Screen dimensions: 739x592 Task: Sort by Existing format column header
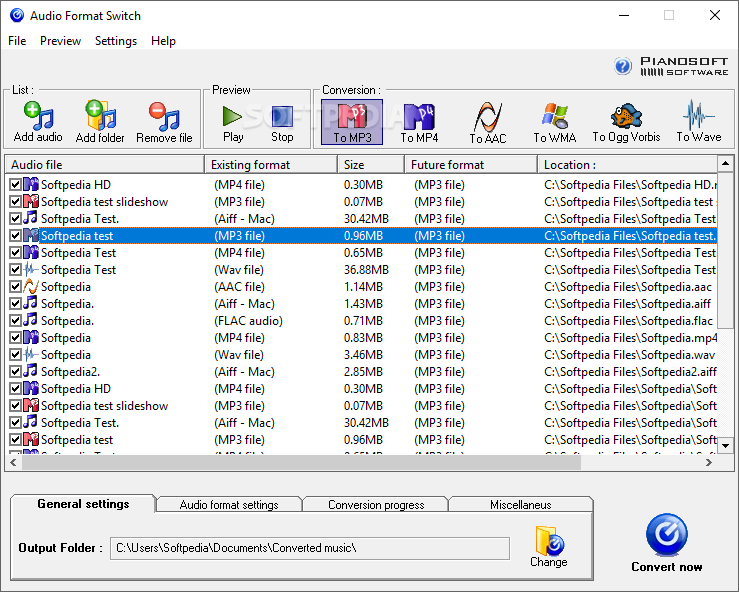[271, 164]
